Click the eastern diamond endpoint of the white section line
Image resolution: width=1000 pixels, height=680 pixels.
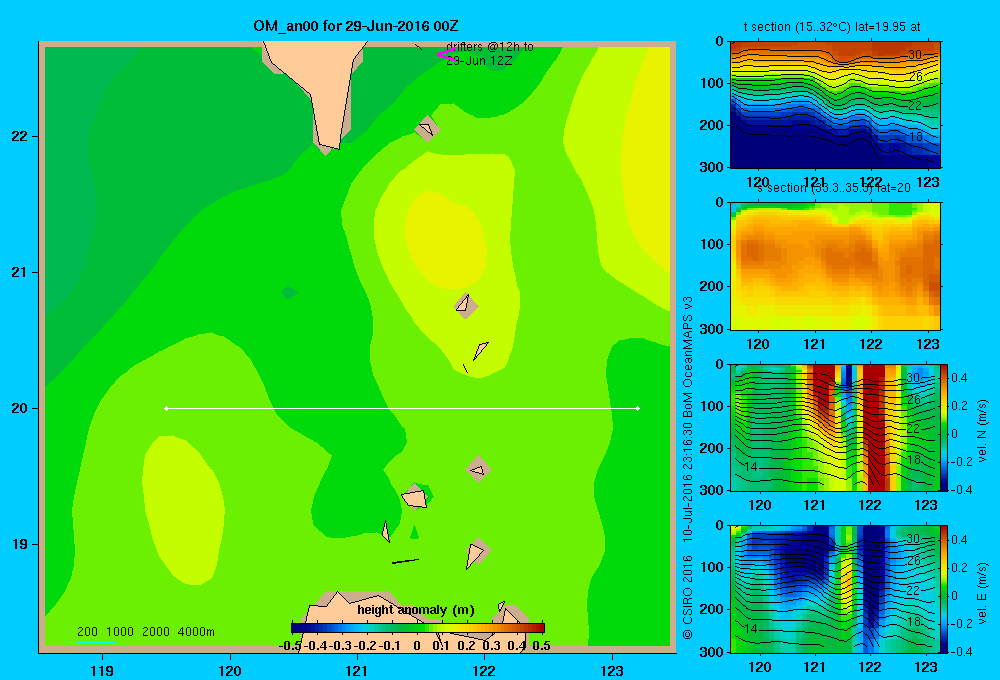(x=638, y=408)
